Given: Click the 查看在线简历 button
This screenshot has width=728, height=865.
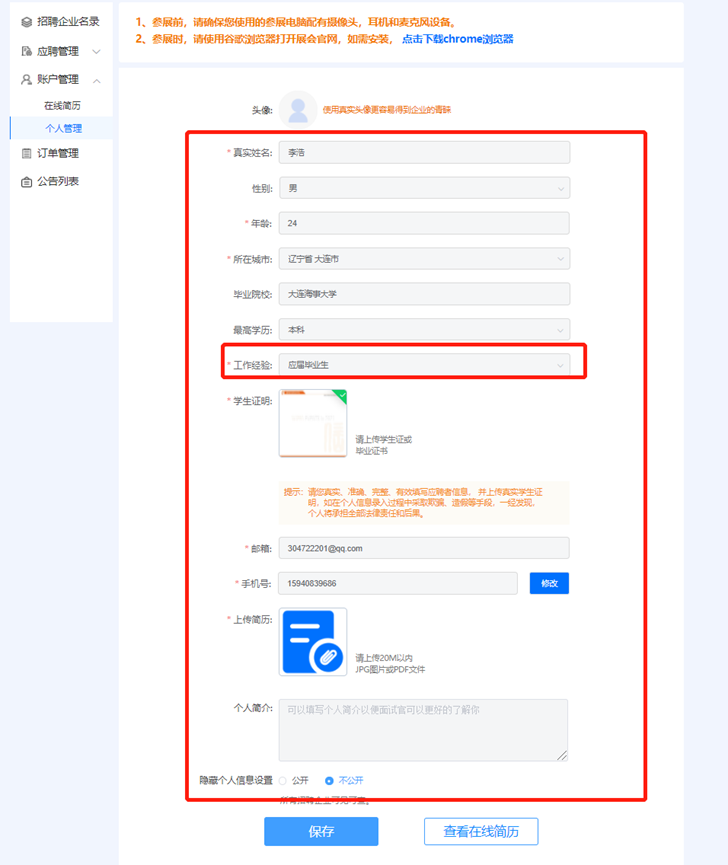Looking at the screenshot, I should pyautogui.click(x=481, y=831).
